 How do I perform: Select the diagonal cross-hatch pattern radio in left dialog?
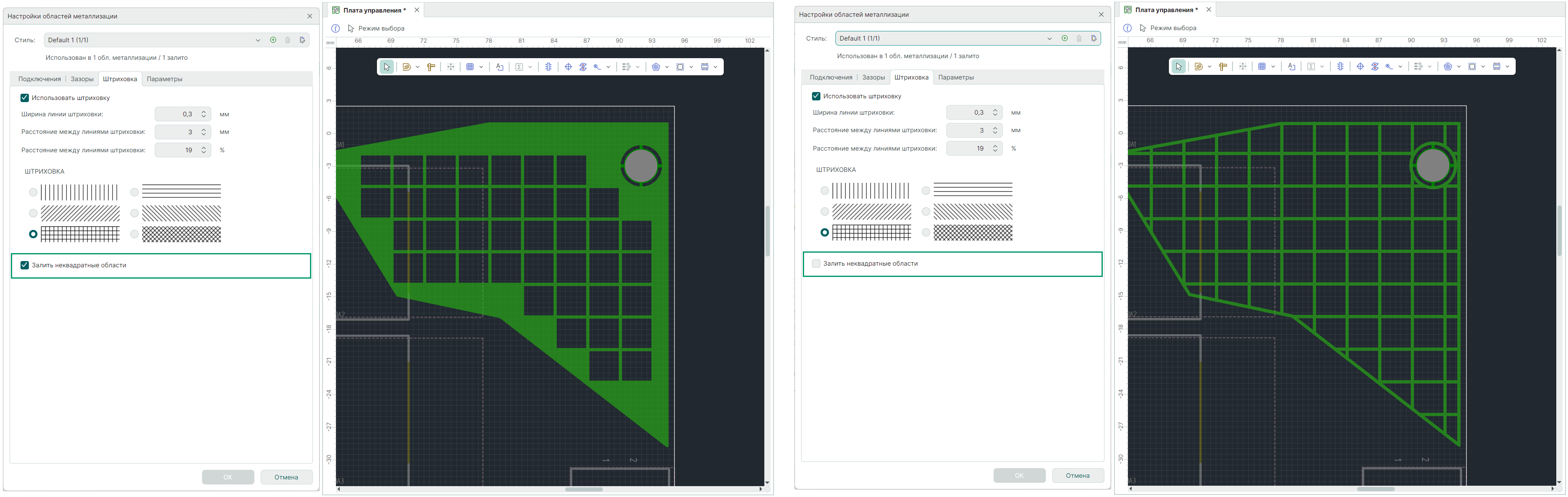135,234
